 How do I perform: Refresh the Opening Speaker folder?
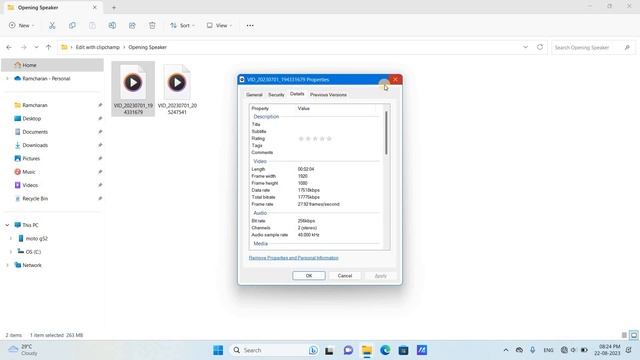point(540,47)
